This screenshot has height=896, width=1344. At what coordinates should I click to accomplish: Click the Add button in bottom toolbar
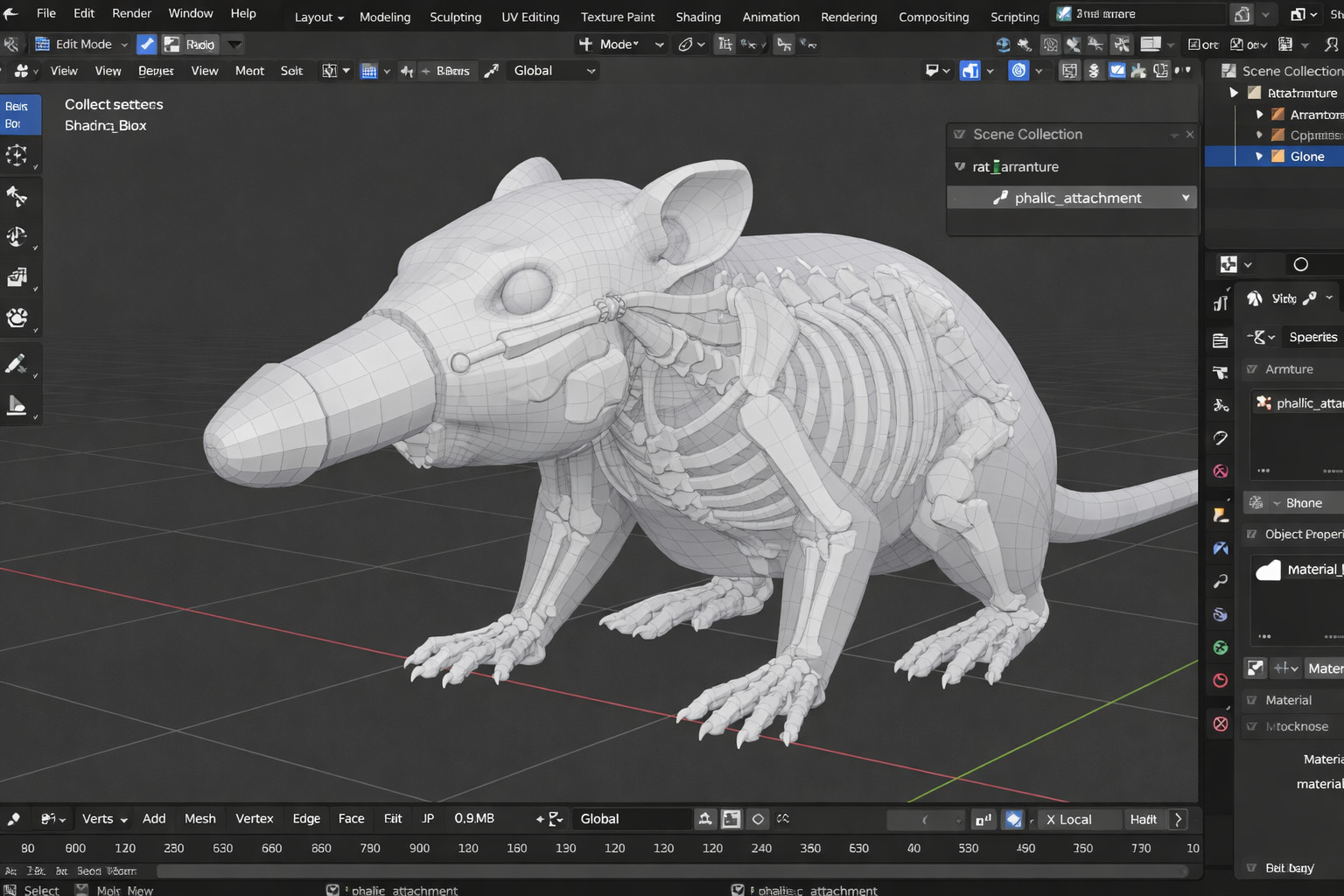click(154, 819)
